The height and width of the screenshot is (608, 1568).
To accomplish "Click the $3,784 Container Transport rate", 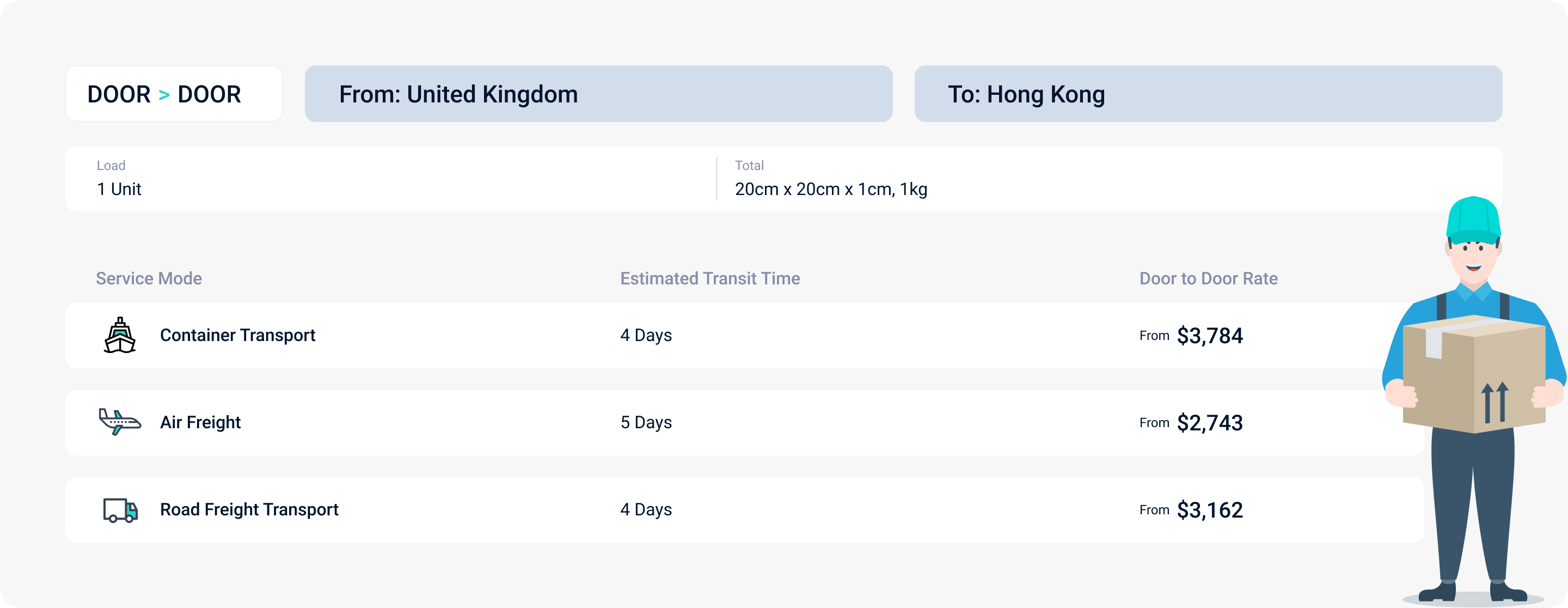I will [1209, 336].
